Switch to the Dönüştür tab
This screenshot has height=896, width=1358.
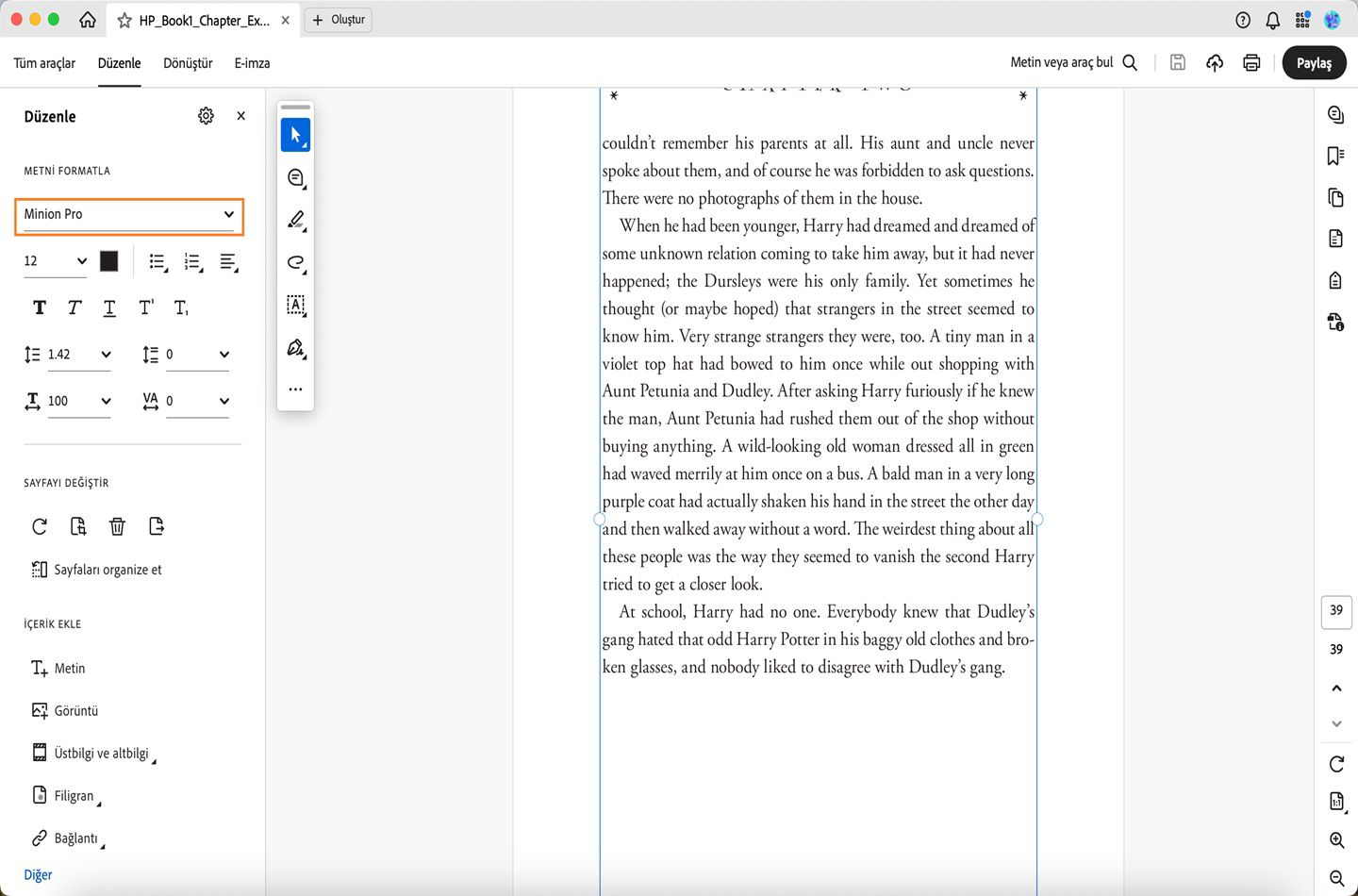click(187, 63)
